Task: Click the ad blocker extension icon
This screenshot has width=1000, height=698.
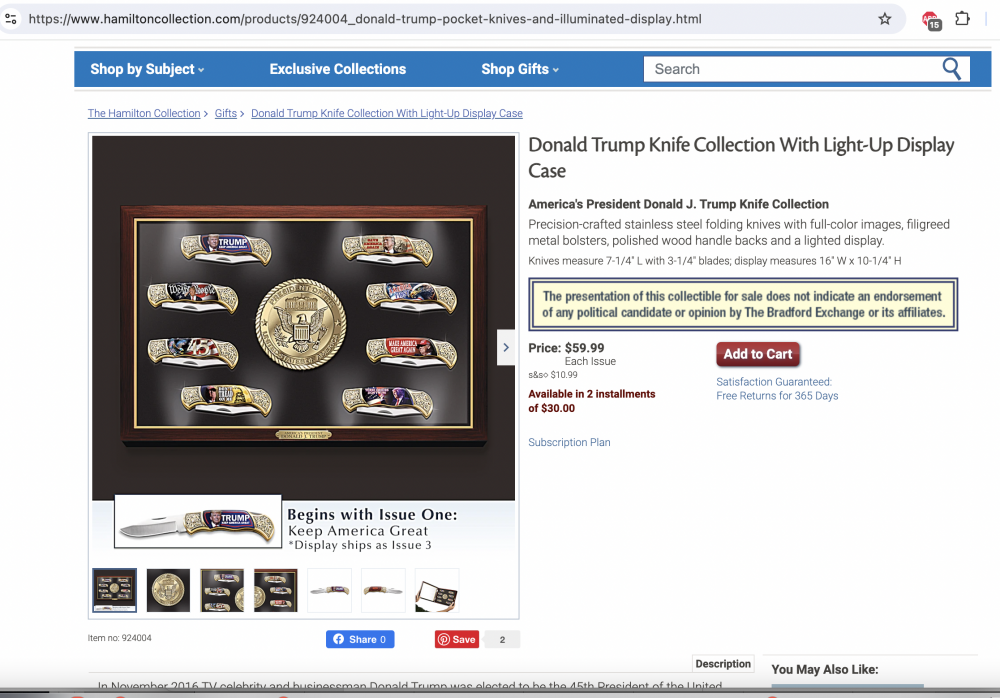Action: (x=931, y=20)
